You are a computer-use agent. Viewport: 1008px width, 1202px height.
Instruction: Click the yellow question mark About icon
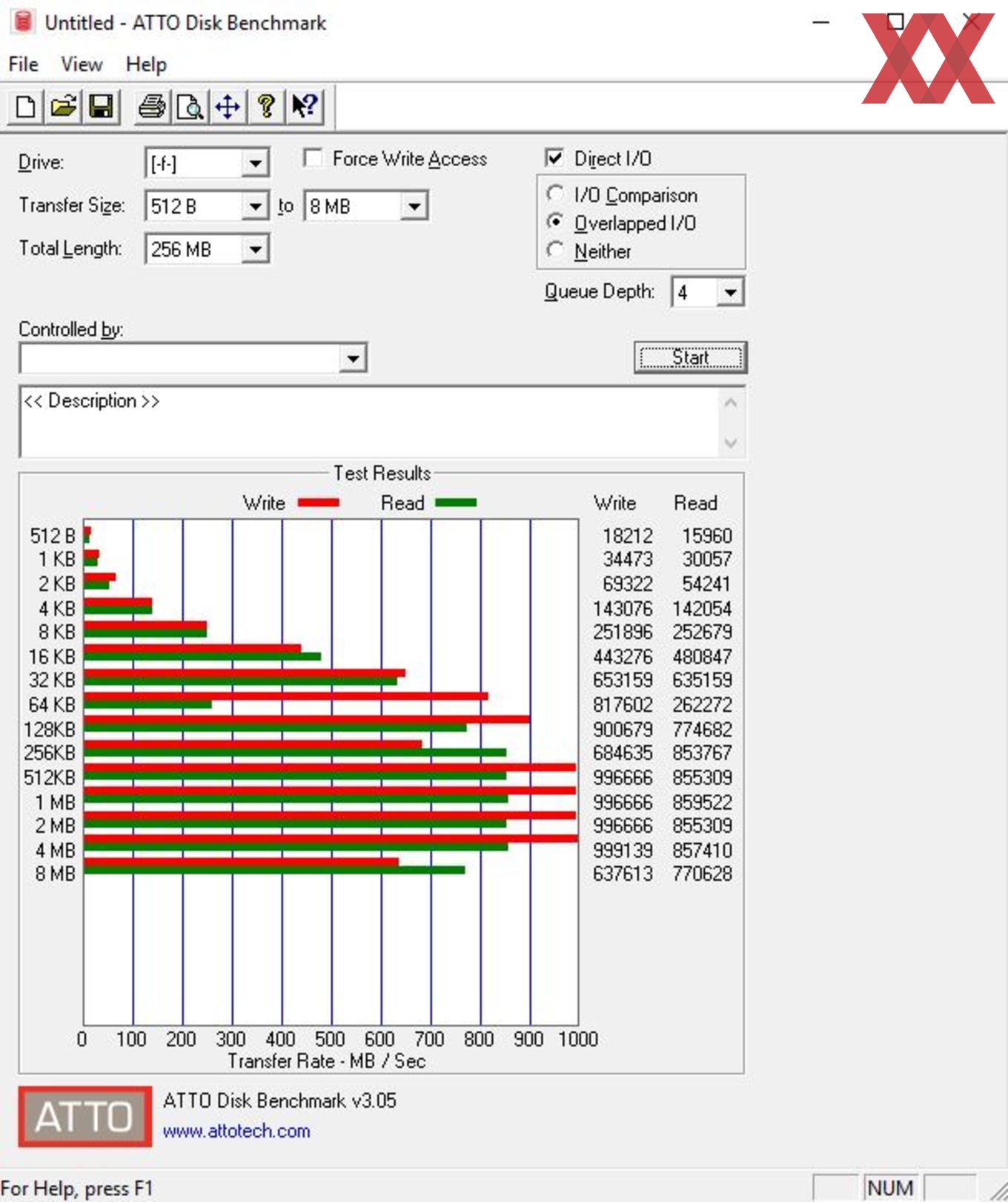266,107
